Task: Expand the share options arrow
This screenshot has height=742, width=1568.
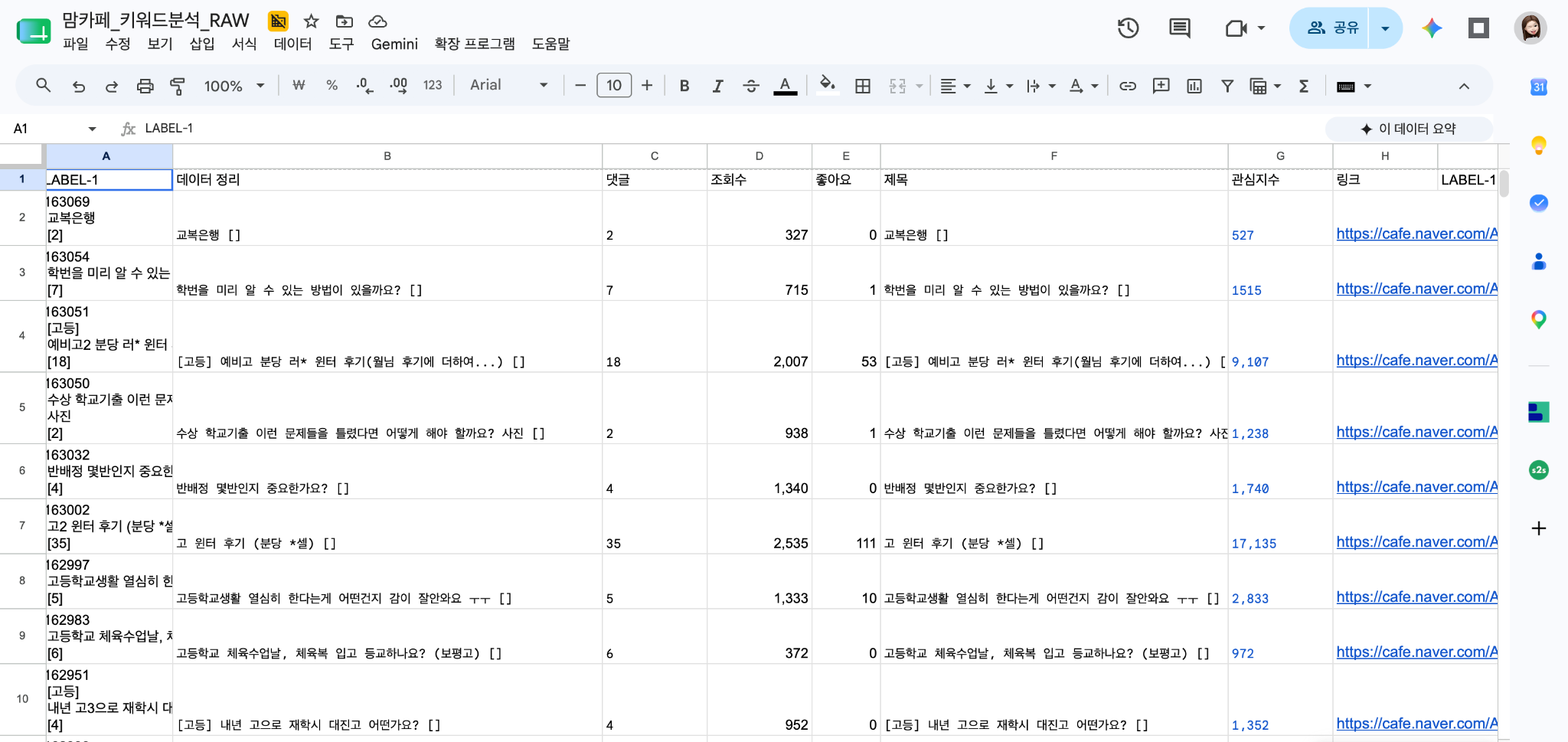Action: (1385, 28)
